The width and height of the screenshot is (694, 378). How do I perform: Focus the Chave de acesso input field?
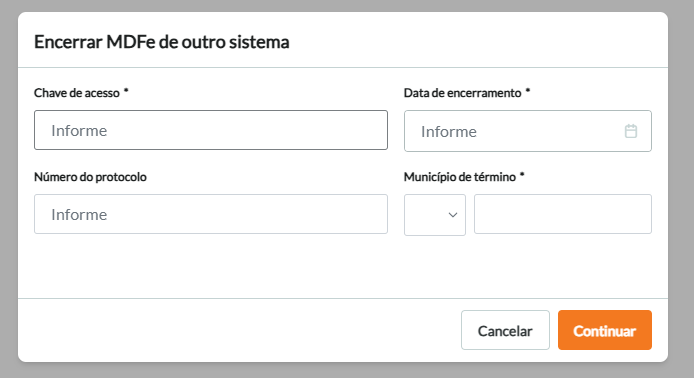tap(211, 130)
